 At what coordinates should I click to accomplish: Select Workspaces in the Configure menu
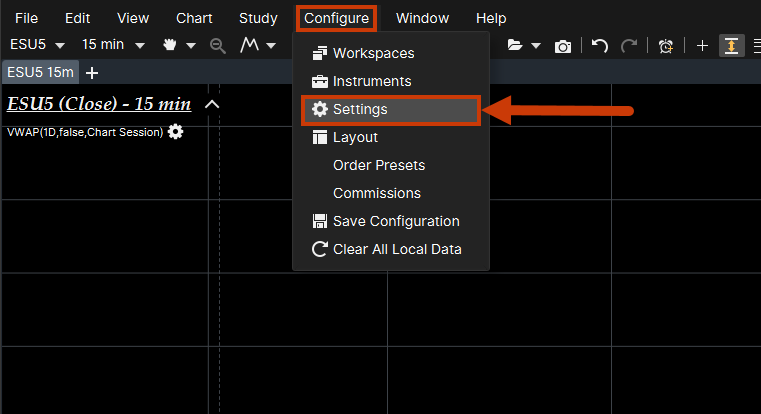pyautogui.click(x=373, y=53)
